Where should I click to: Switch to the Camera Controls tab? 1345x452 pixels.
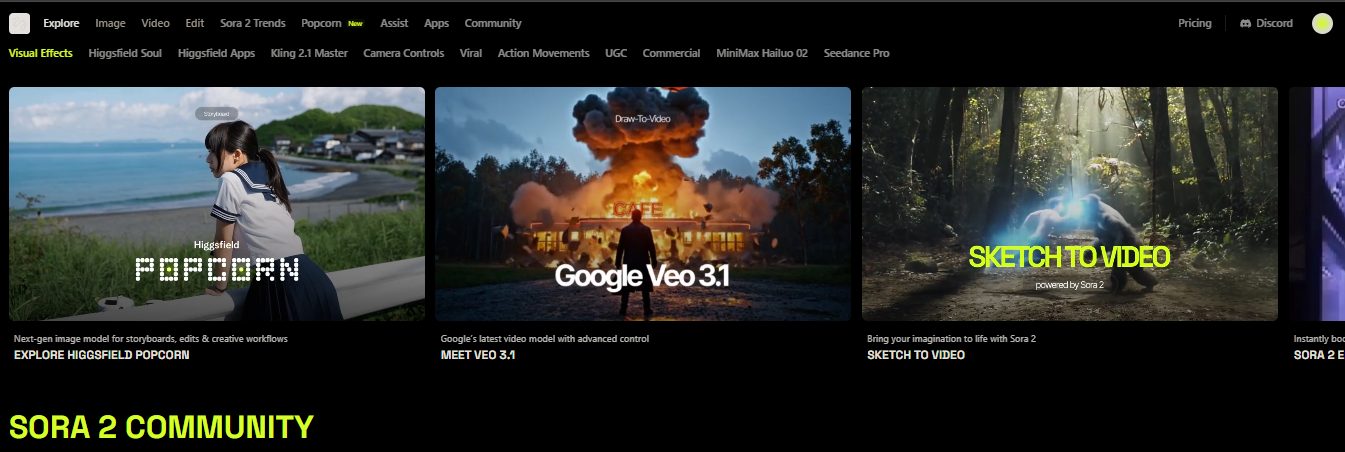pyautogui.click(x=403, y=53)
